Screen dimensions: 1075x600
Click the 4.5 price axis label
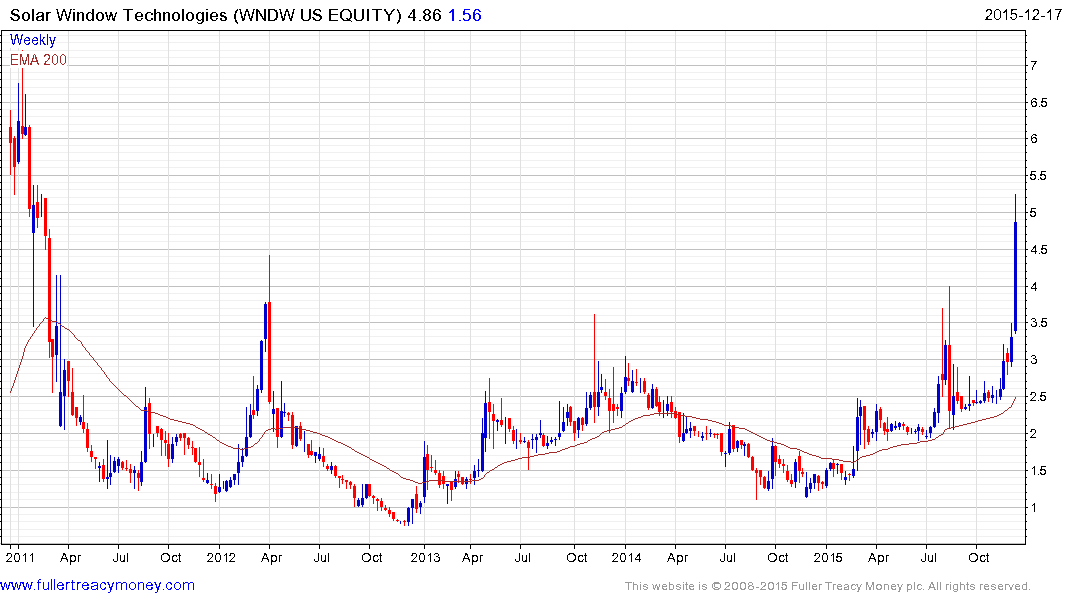[x=1038, y=250]
